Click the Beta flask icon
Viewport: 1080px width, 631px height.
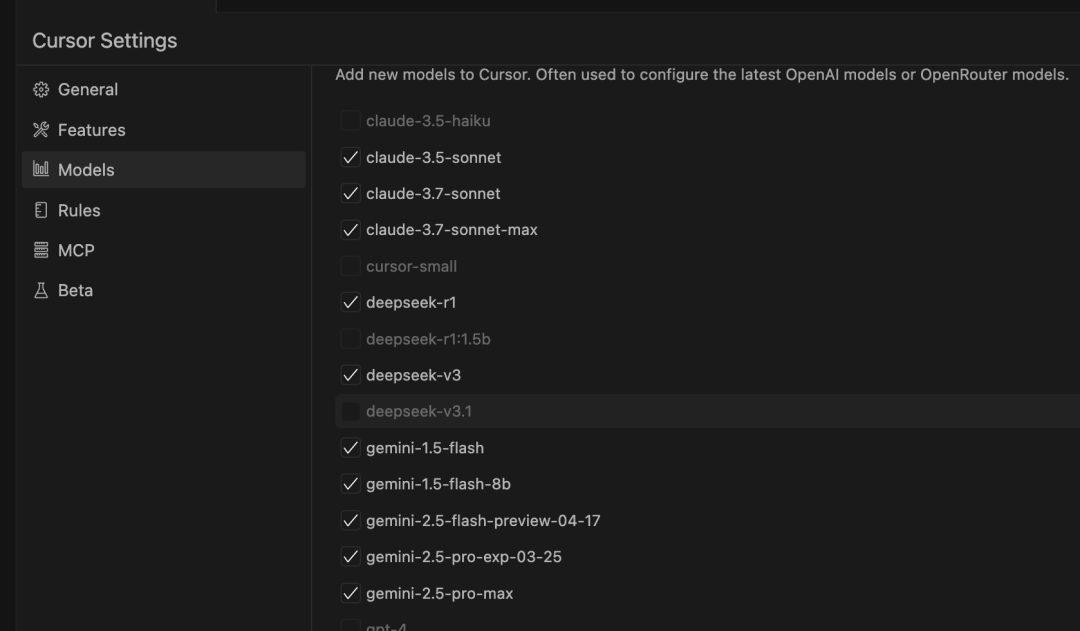coord(41,290)
